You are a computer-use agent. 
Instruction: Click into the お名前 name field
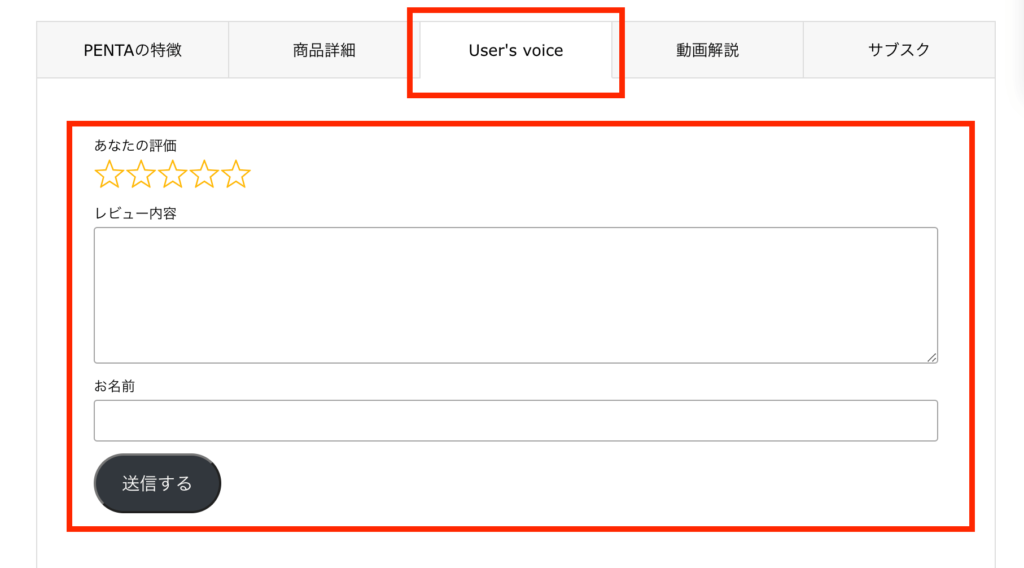coord(516,420)
